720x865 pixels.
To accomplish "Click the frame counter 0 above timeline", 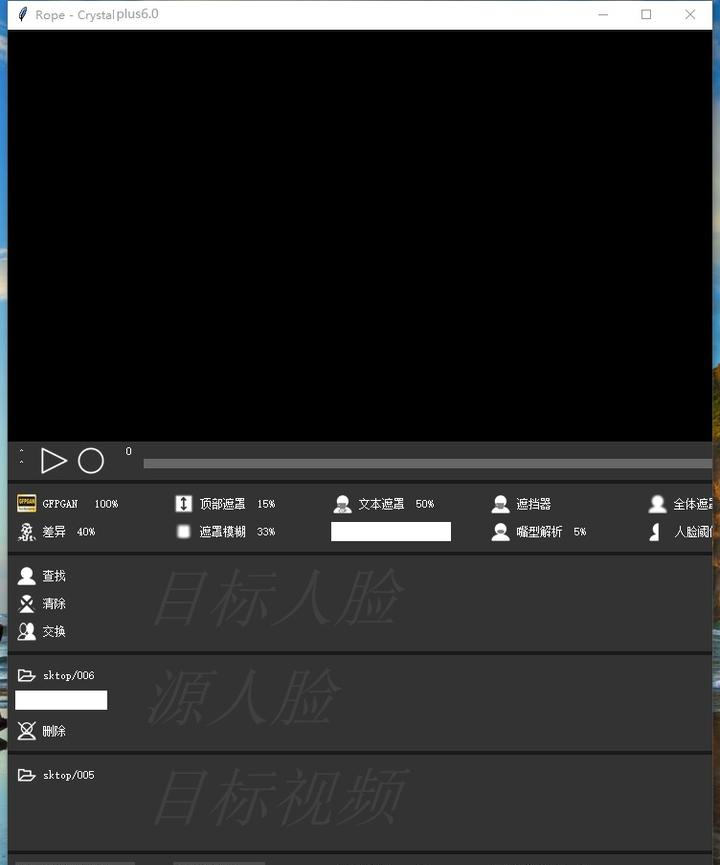I will (x=129, y=451).
